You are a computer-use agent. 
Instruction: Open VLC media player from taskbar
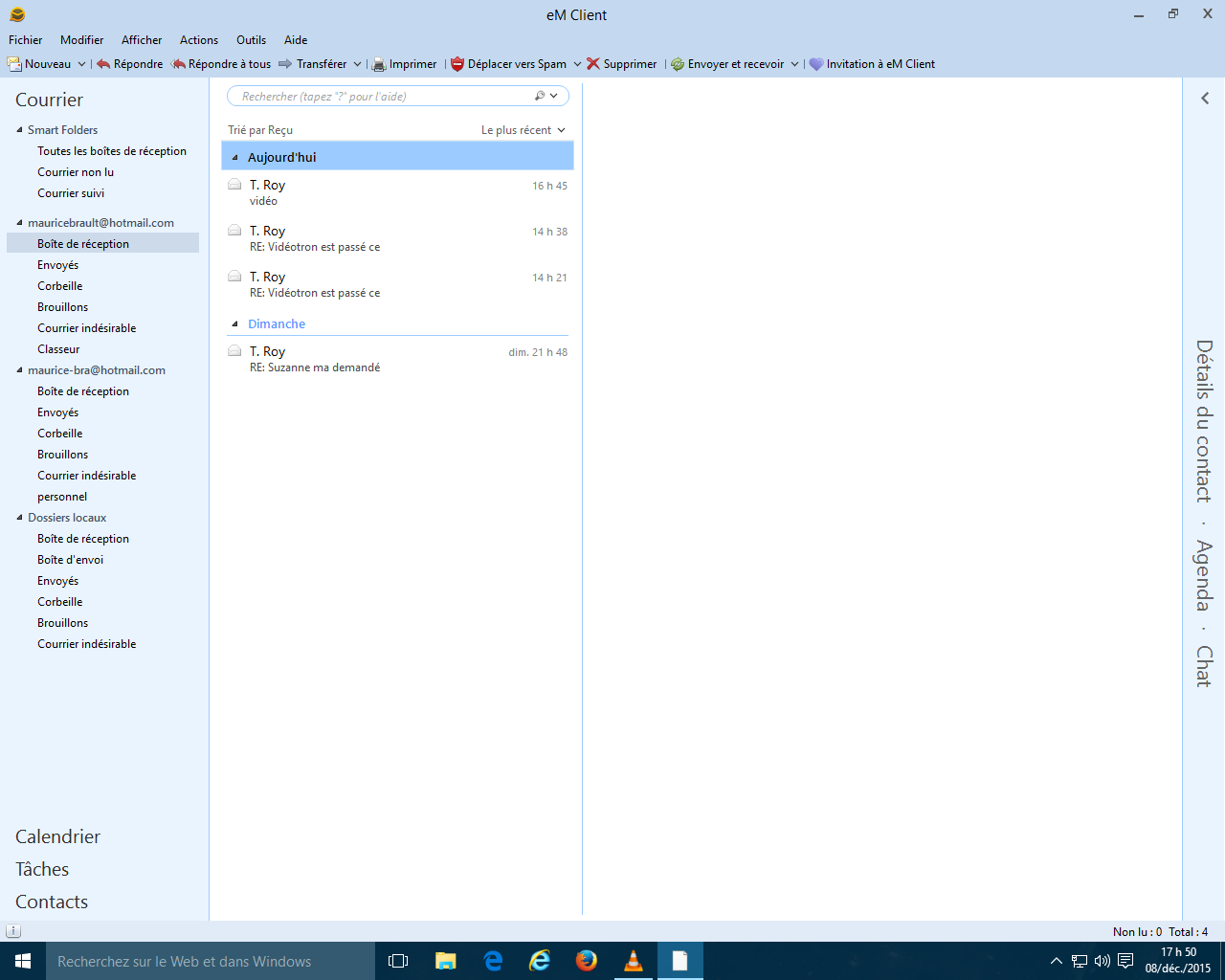[634, 961]
